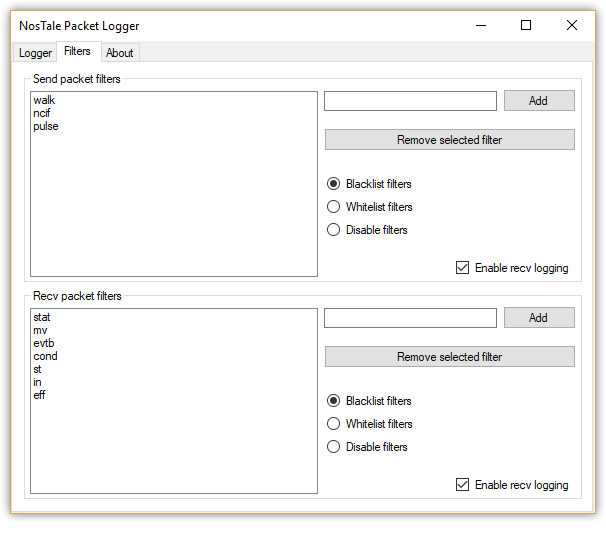This screenshot has width=606, height=554.
Task: Close the NosTale Packet Logger window
Action: click(x=572, y=26)
